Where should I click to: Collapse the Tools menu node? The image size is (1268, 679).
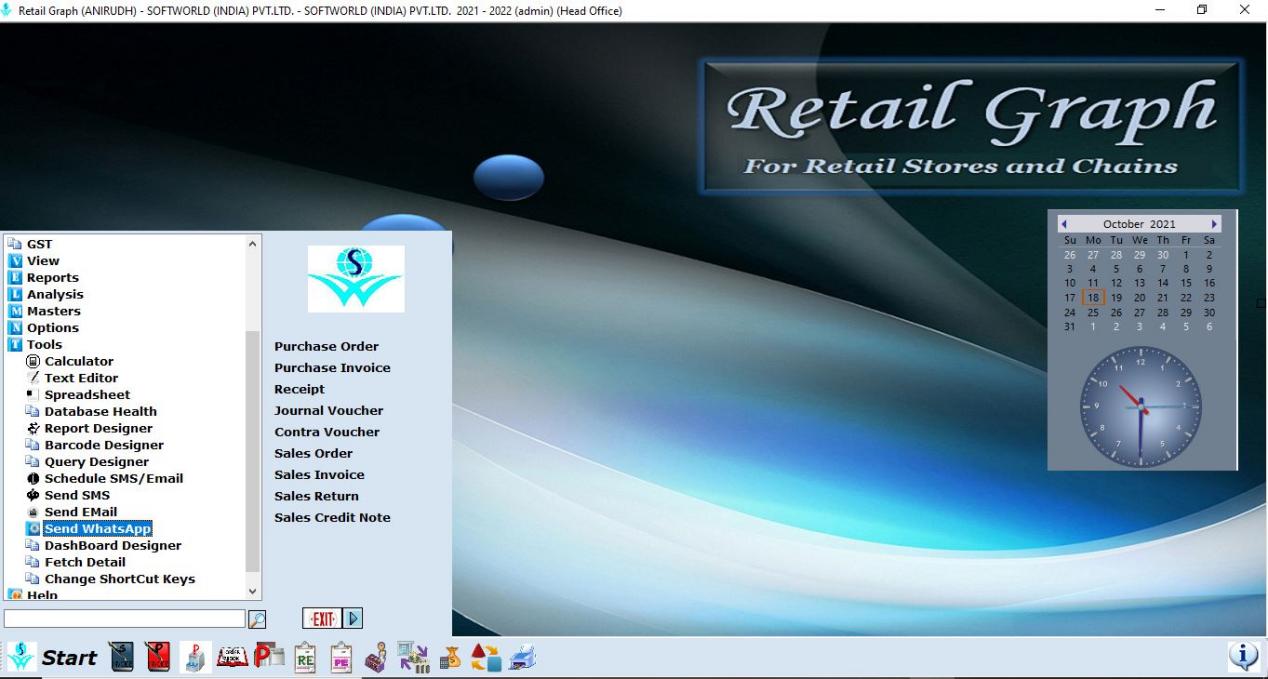point(15,344)
